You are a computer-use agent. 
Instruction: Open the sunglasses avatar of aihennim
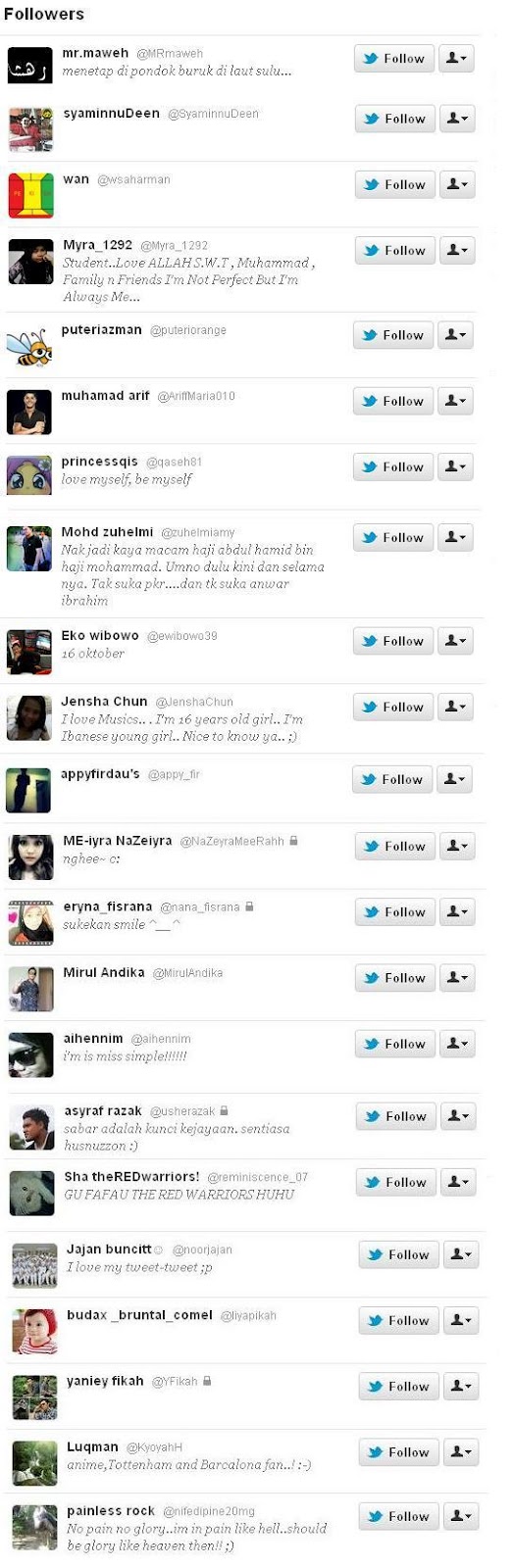point(31,1054)
